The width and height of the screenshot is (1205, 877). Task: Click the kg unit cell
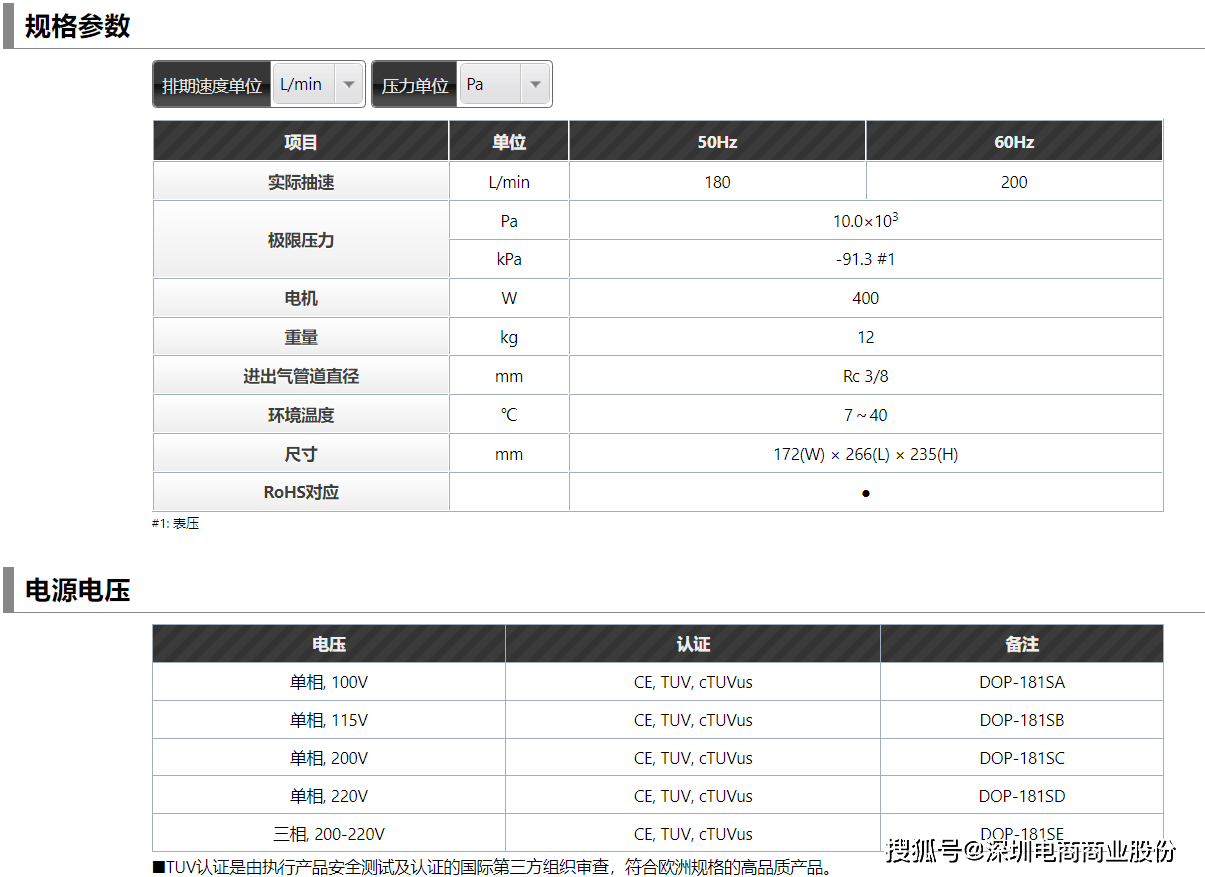[x=509, y=337]
